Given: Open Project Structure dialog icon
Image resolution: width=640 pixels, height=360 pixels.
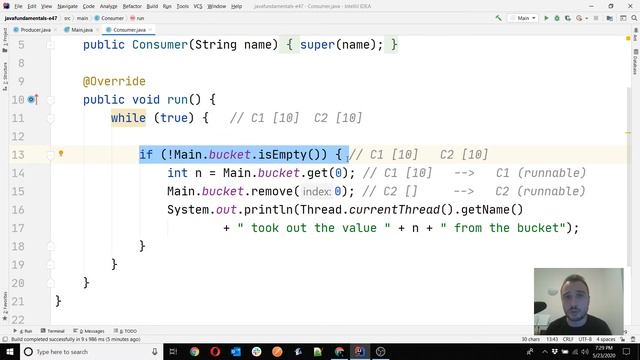Looking at the screenshot, I should click(609, 18).
